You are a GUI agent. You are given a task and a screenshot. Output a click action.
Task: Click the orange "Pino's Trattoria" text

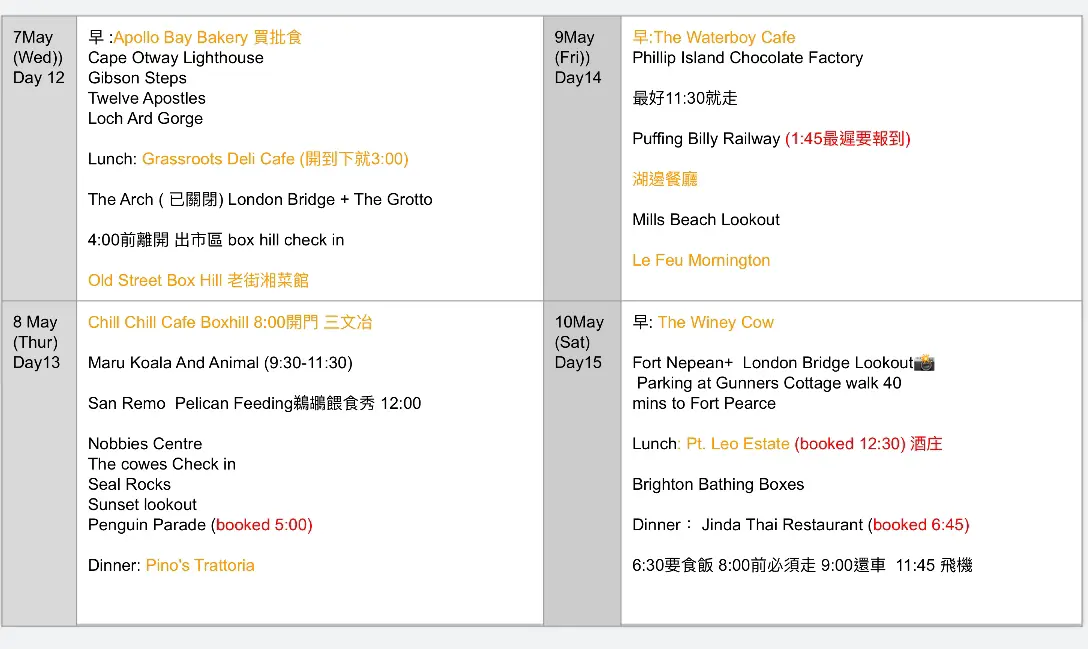coord(200,566)
